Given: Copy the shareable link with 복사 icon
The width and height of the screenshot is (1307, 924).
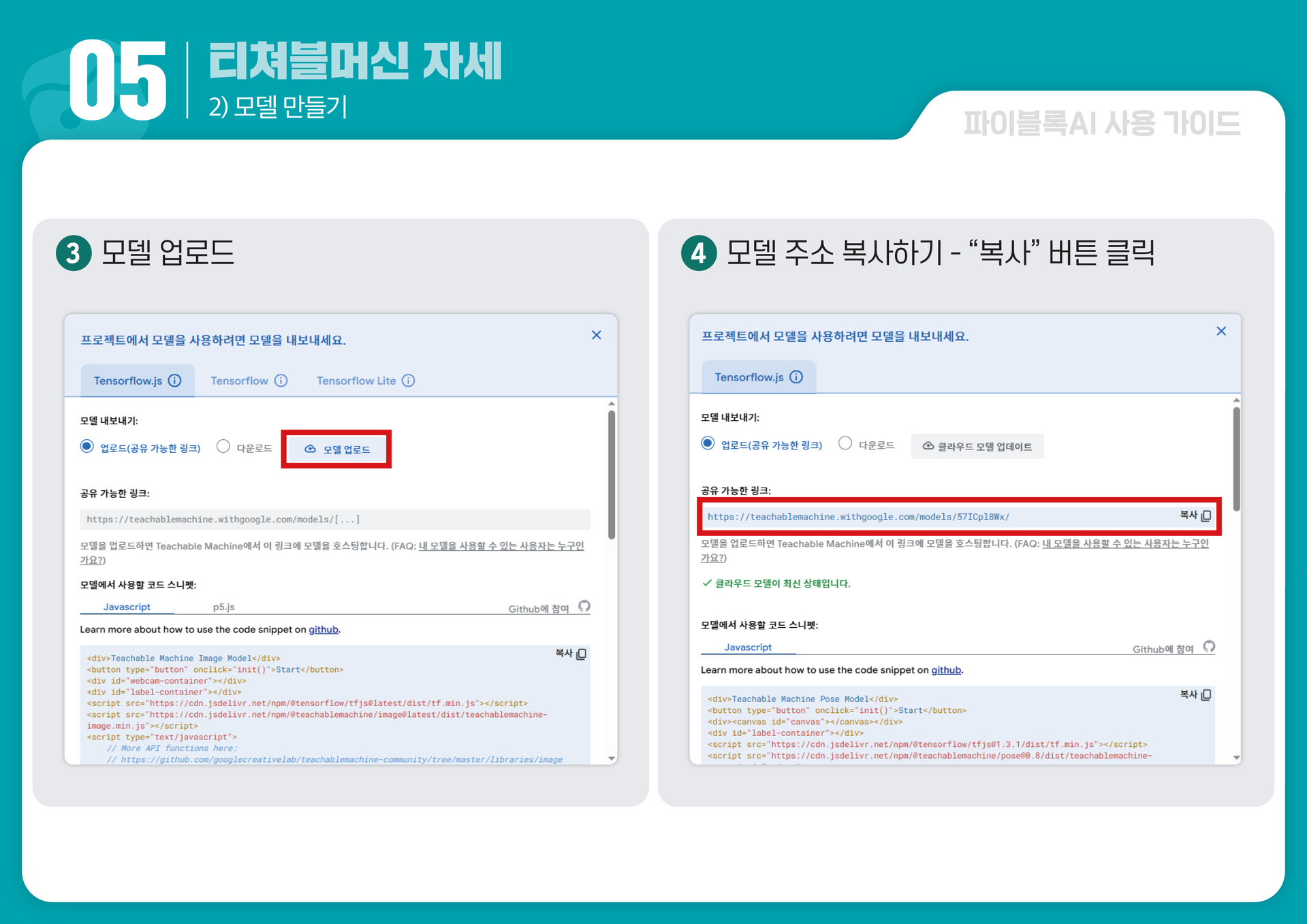Looking at the screenshot, I should pyautogui.click(x=1206, y=516).
